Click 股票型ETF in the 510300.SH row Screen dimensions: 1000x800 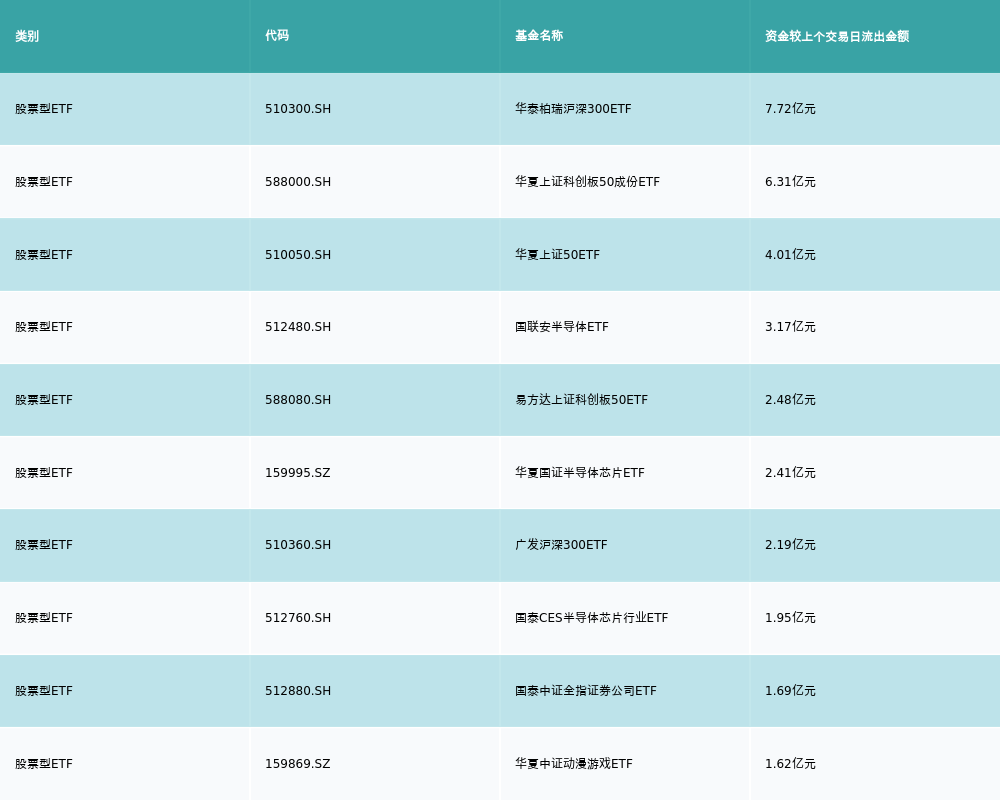44,109
